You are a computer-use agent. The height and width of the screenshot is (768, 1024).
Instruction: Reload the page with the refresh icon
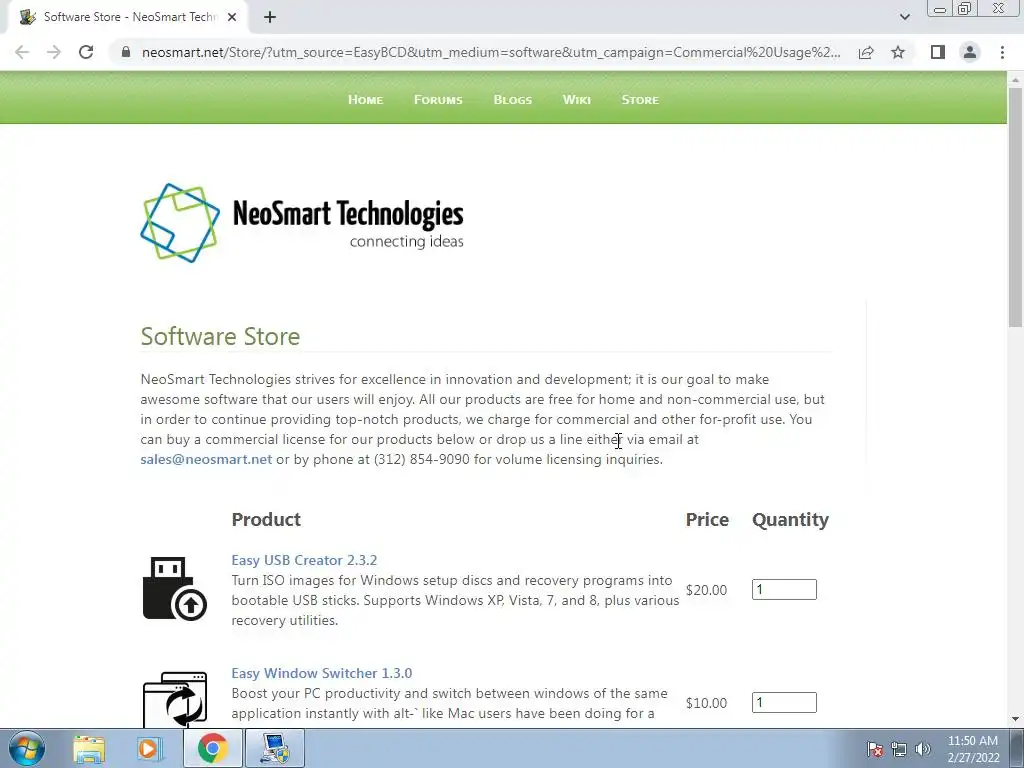pyautogui.click(x=86, y=52)
